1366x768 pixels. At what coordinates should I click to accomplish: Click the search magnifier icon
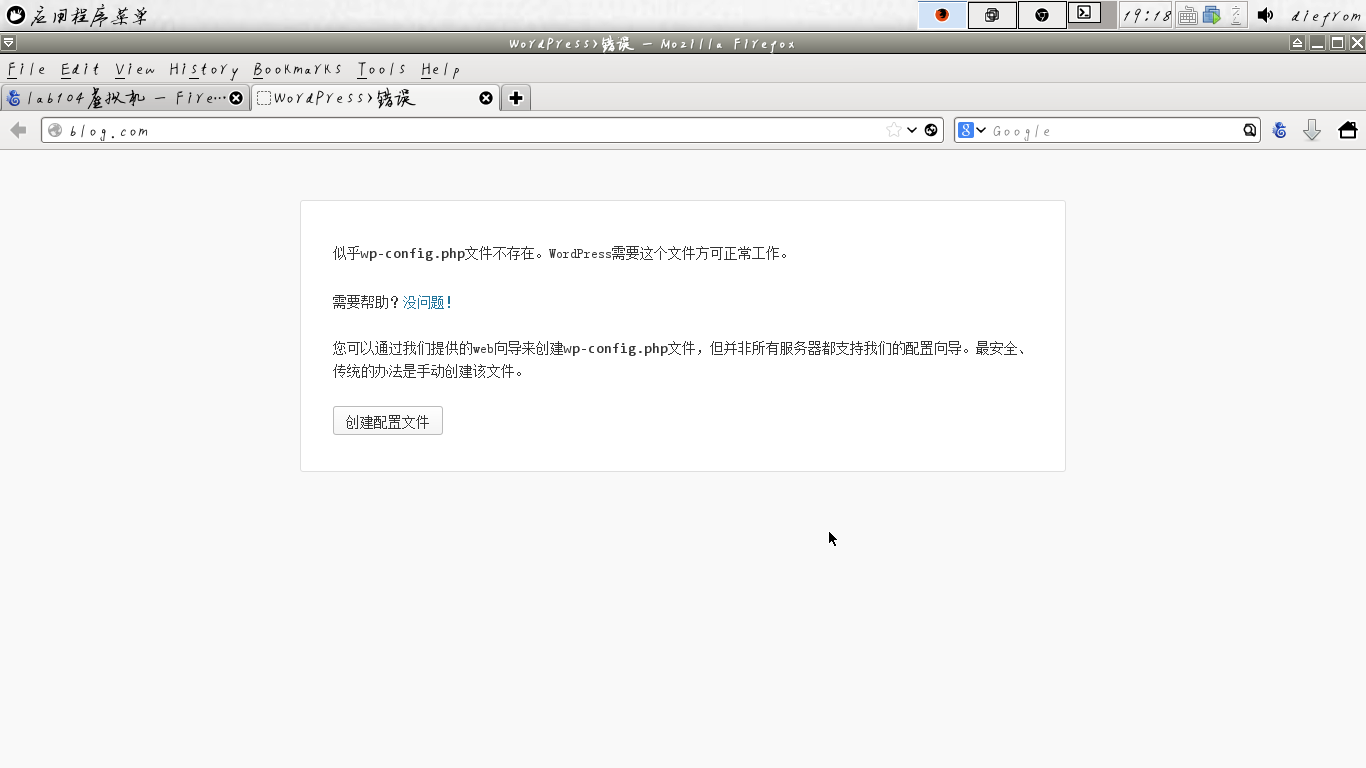[x=1250, y=130]
